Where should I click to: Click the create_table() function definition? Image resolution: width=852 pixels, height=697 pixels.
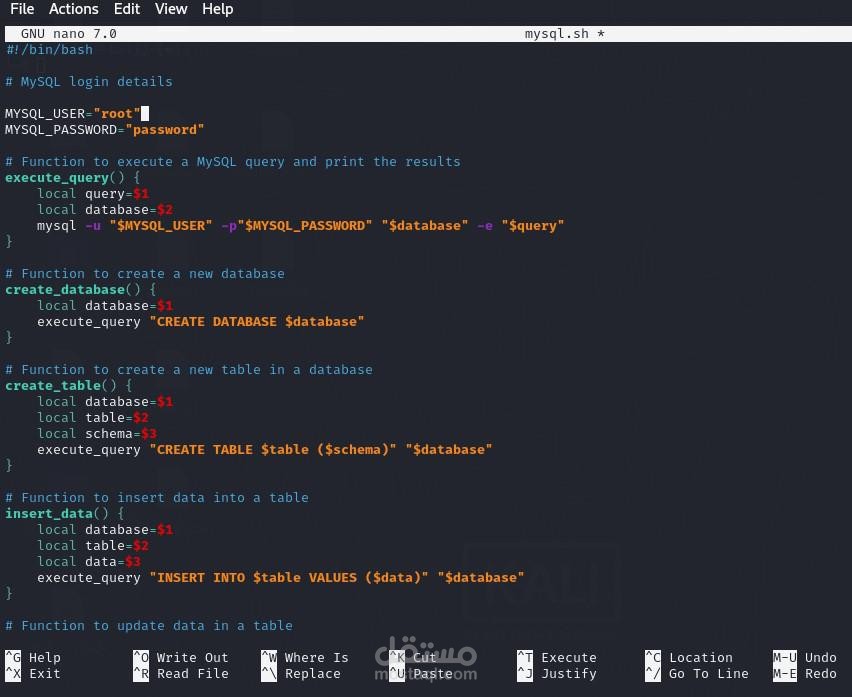coord(68,386)
